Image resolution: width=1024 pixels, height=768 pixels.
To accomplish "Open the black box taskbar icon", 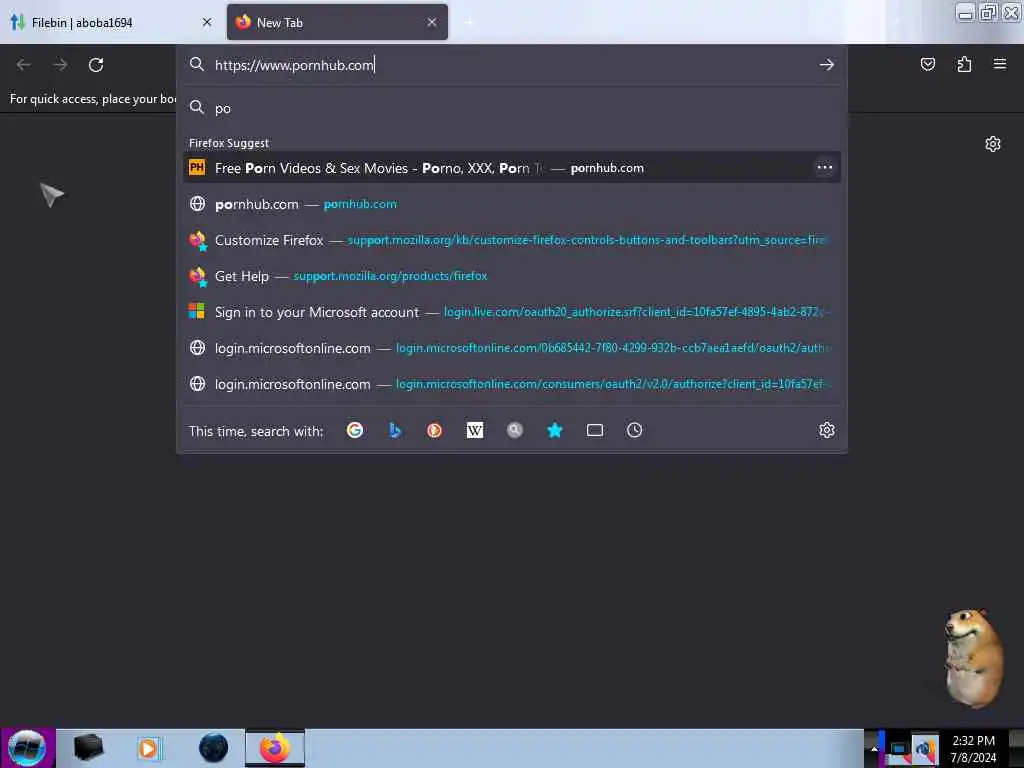I will point(88,748).
